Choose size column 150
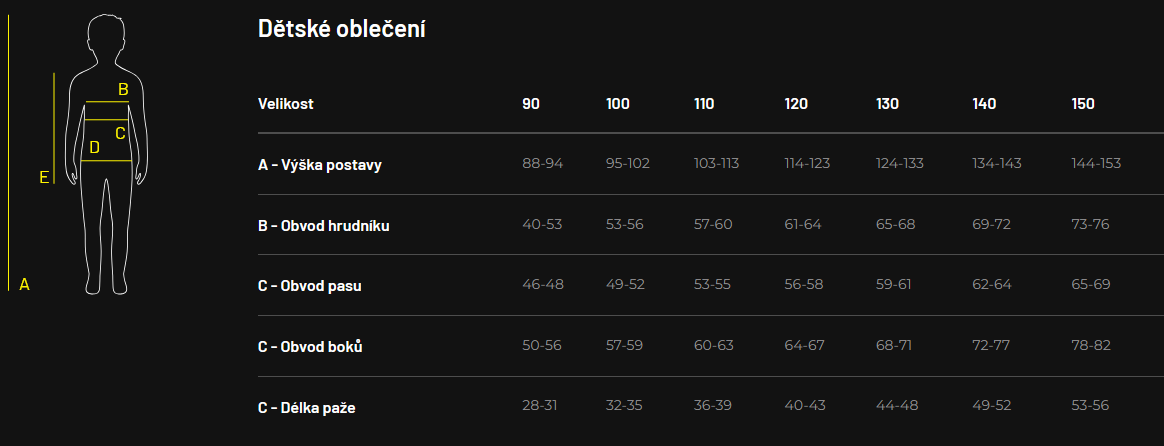The image size is (1164, 446). 1083,104
